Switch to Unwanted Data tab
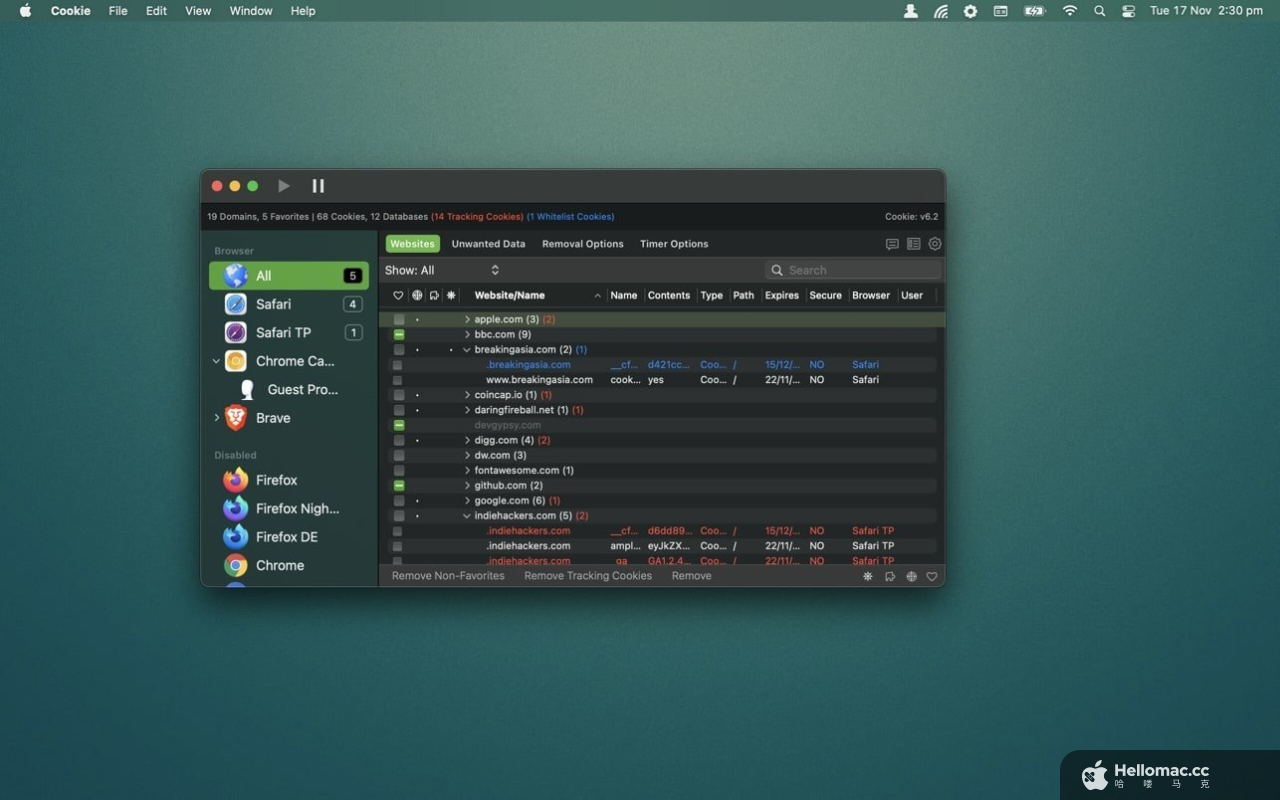 [x=488, y=244]
